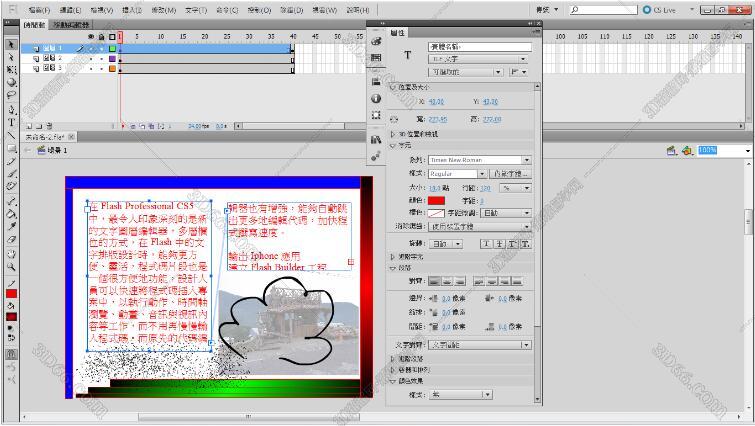Open the Library panel icon in dock
The width and height of the screenshot is (755, 426).
click(376, 140)
